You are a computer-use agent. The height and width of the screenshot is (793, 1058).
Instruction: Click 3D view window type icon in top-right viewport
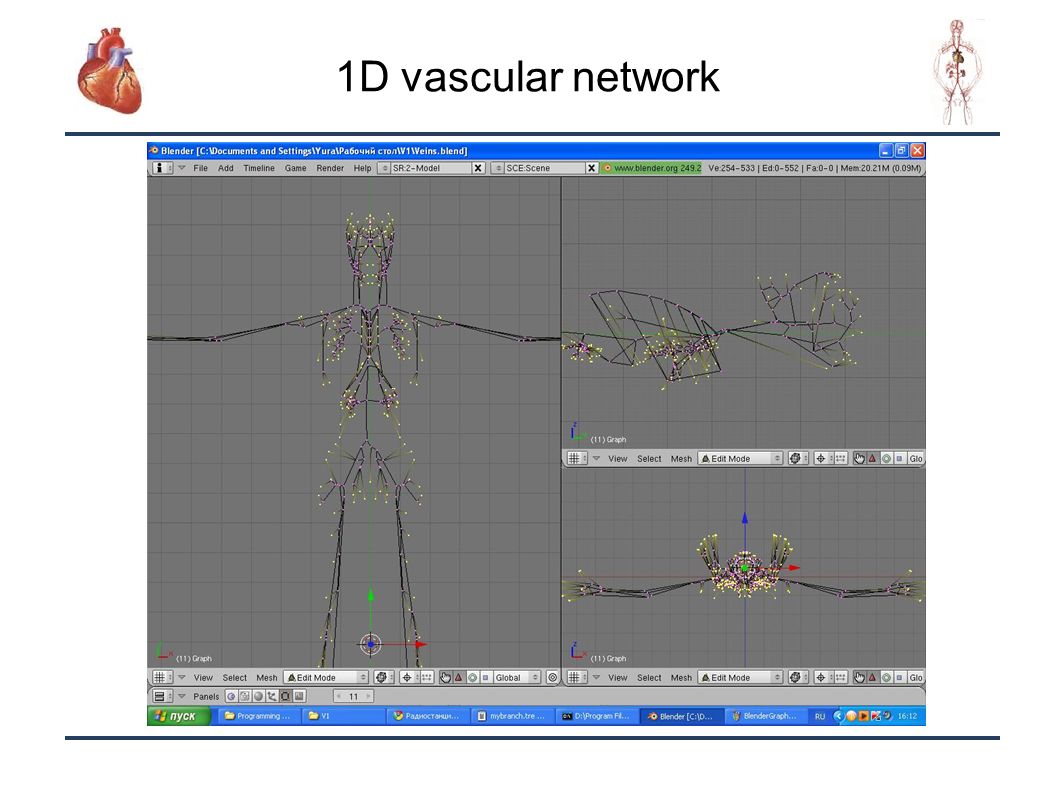coord(577,458)
